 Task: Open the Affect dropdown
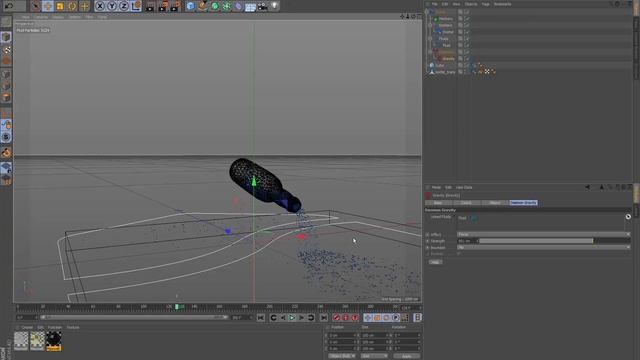(x=543, y=234)
